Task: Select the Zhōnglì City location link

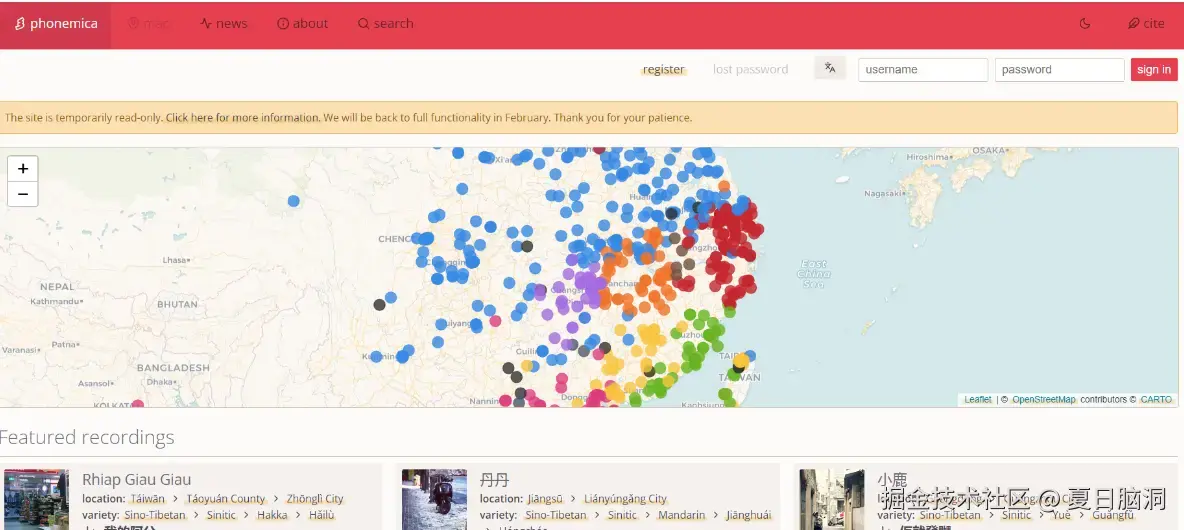Action: (315, 499)
